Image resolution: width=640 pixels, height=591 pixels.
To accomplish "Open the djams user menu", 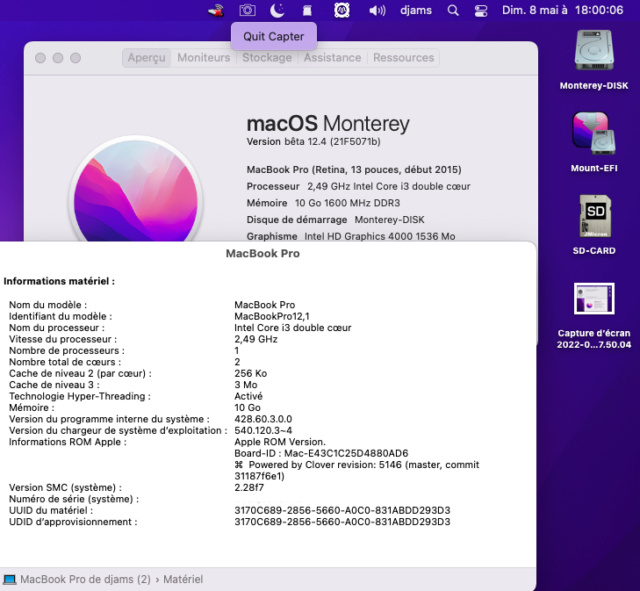I will pos(416,10).
